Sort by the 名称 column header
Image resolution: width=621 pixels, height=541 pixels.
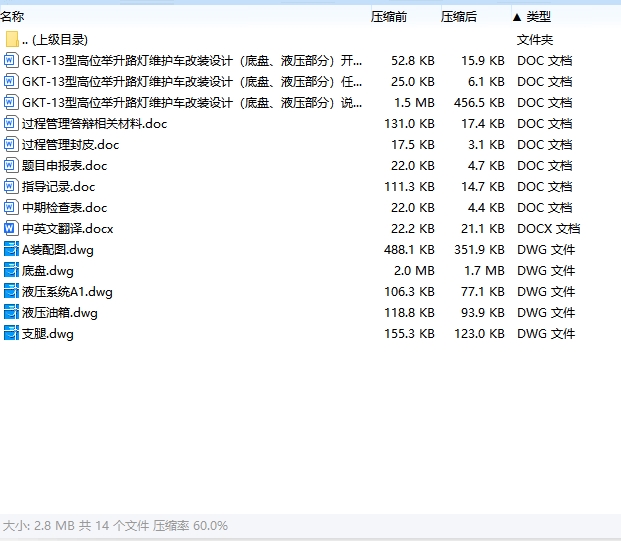point(12,17)
